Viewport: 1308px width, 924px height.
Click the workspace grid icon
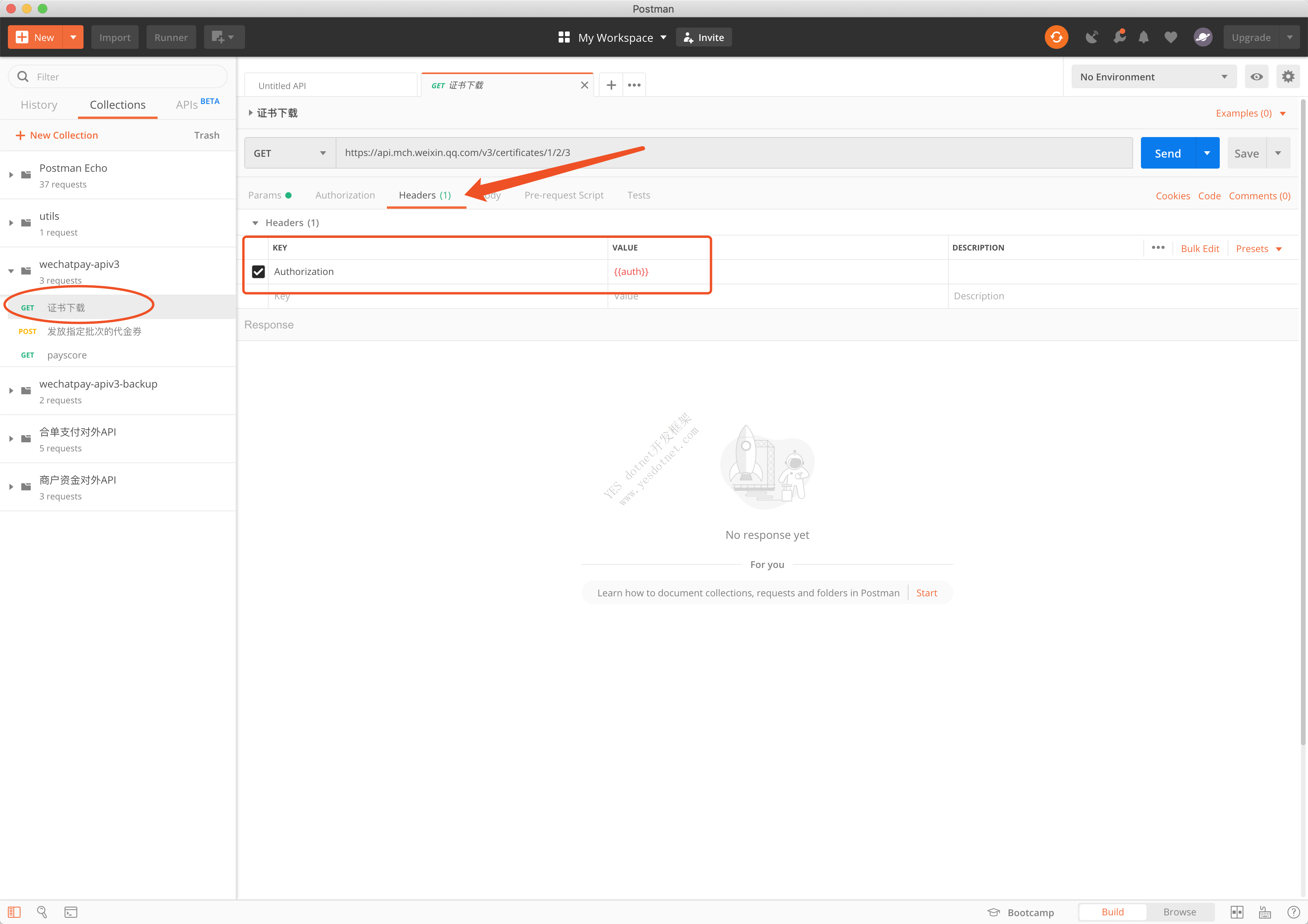563,37
